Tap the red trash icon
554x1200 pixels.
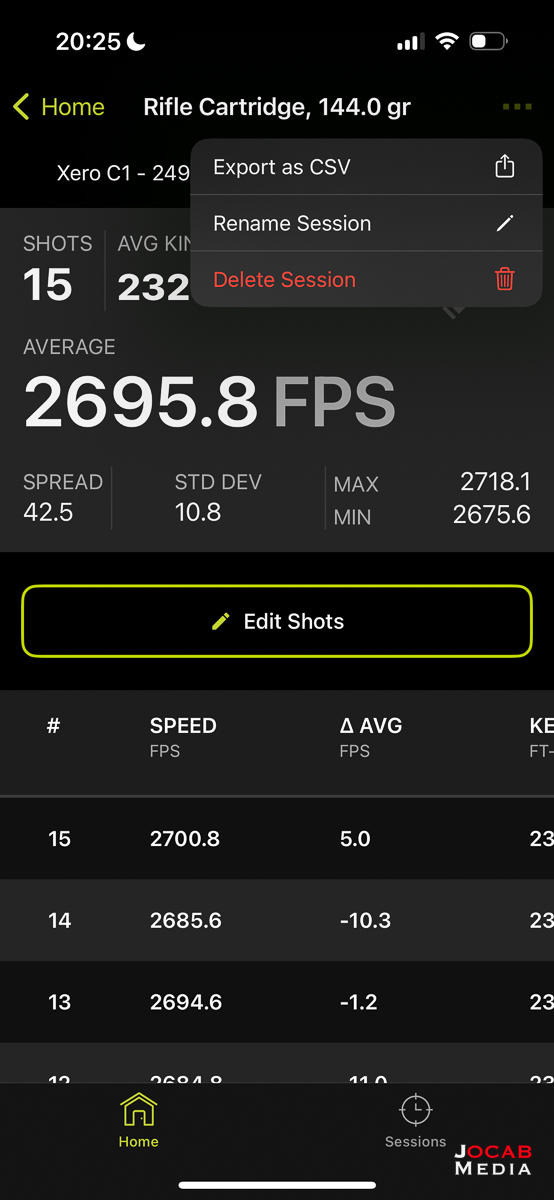pyautogui.click(x=505, y=279)
